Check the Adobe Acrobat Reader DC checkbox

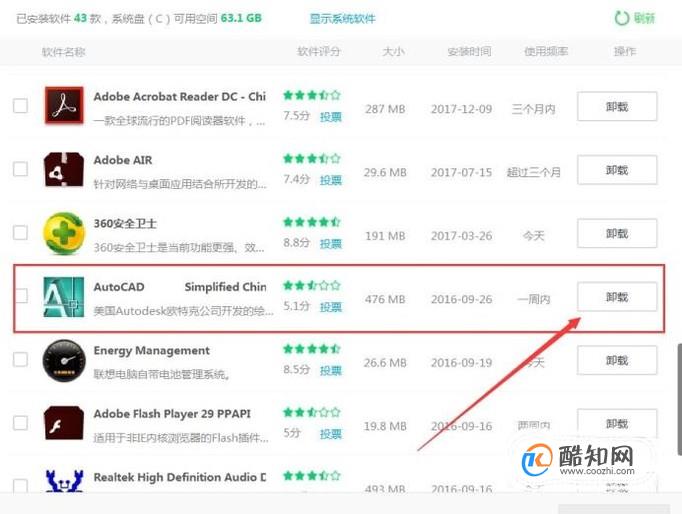click(20, 106)
